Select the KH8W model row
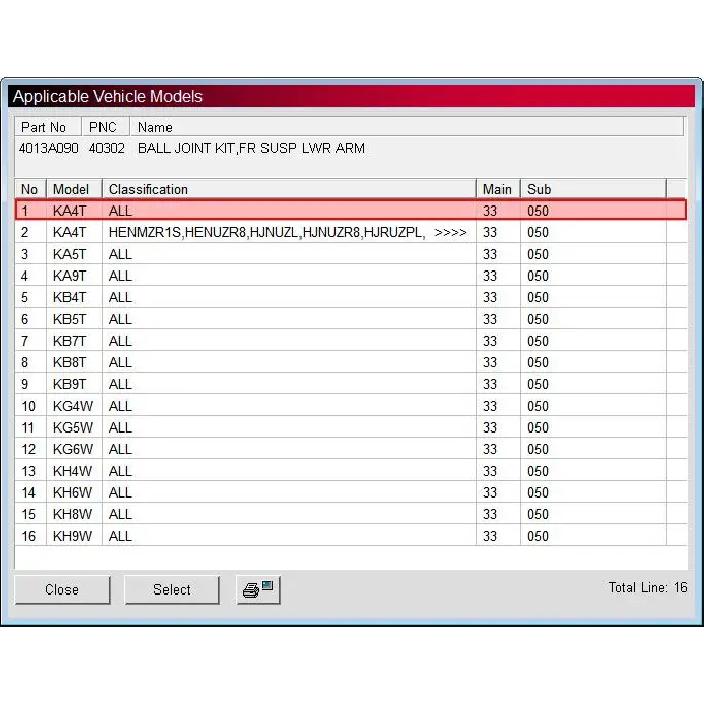This screenshot has width=704, height=704. [x=351, y=514]
